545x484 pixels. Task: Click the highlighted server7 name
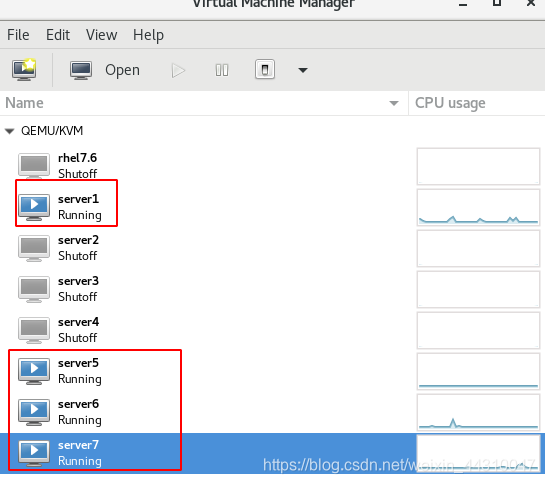click(78, 445)
